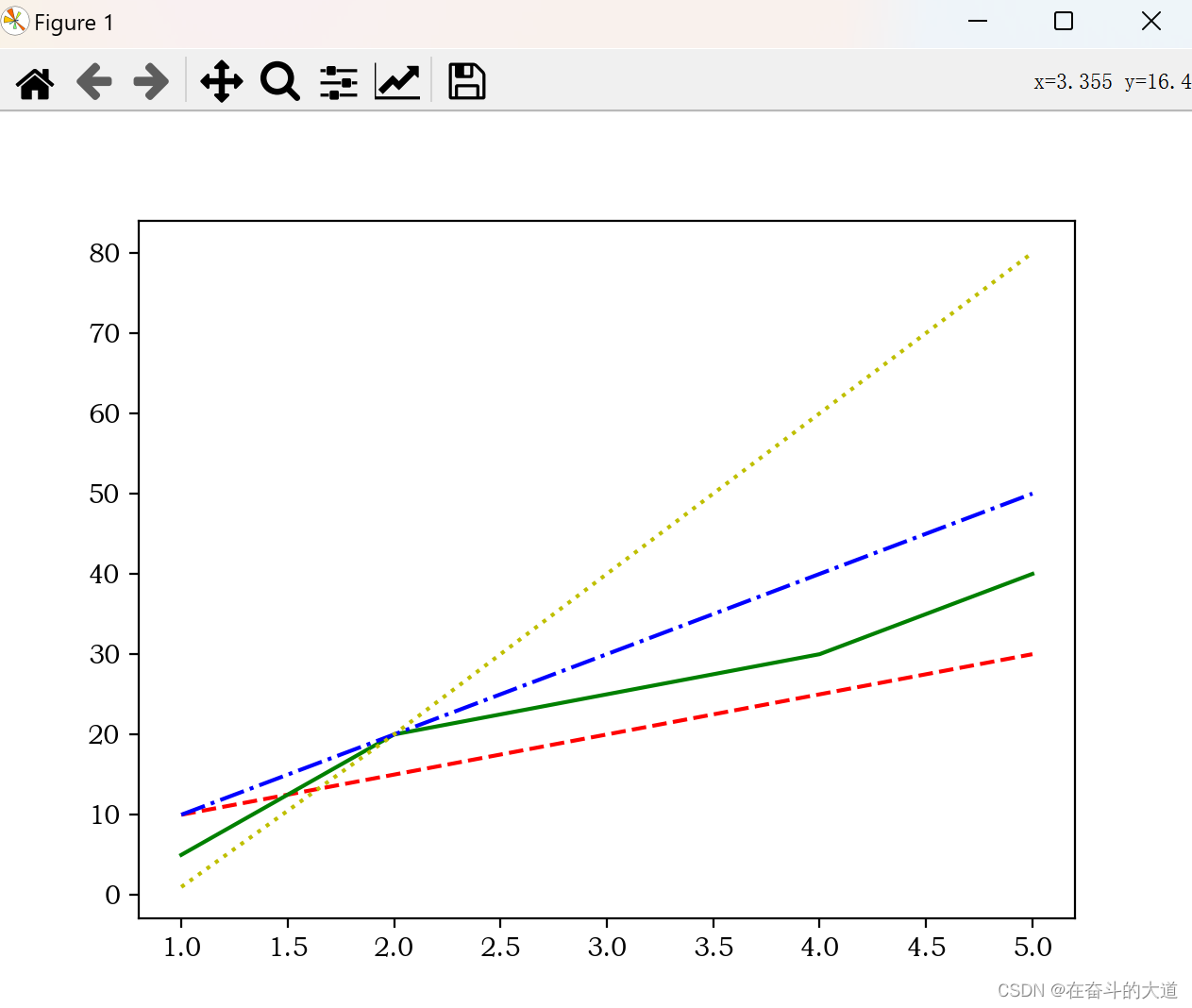Click the y-axis label 70

[x=105, y=333]
